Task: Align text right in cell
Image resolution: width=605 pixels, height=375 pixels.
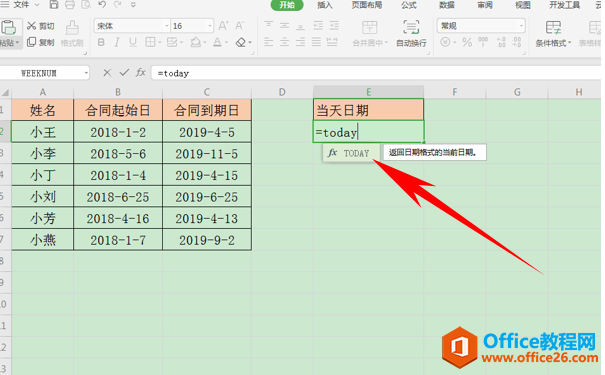Action: (300, 42)
